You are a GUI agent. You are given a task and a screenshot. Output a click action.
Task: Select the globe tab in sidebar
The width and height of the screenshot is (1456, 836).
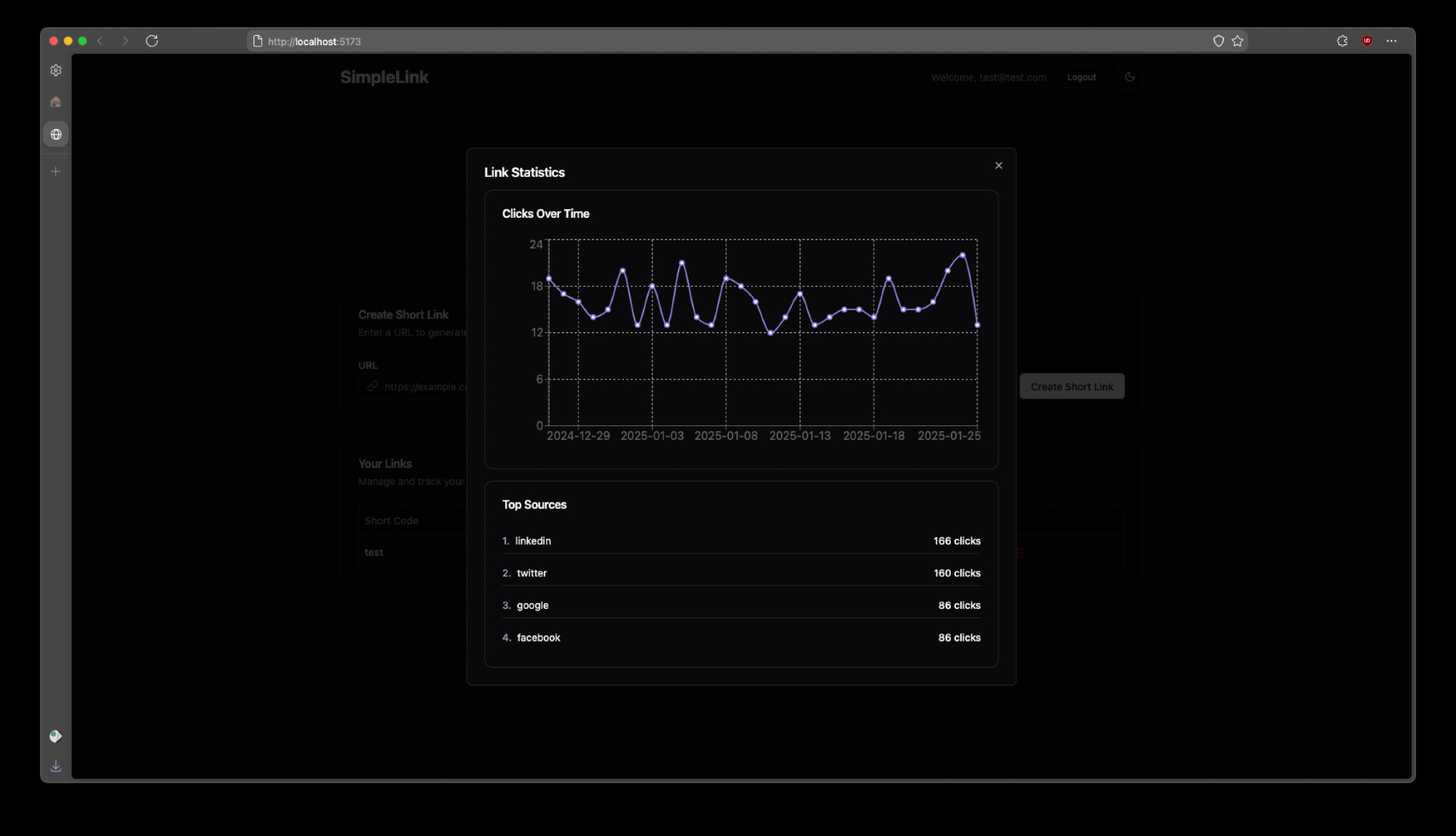(56, 135)
